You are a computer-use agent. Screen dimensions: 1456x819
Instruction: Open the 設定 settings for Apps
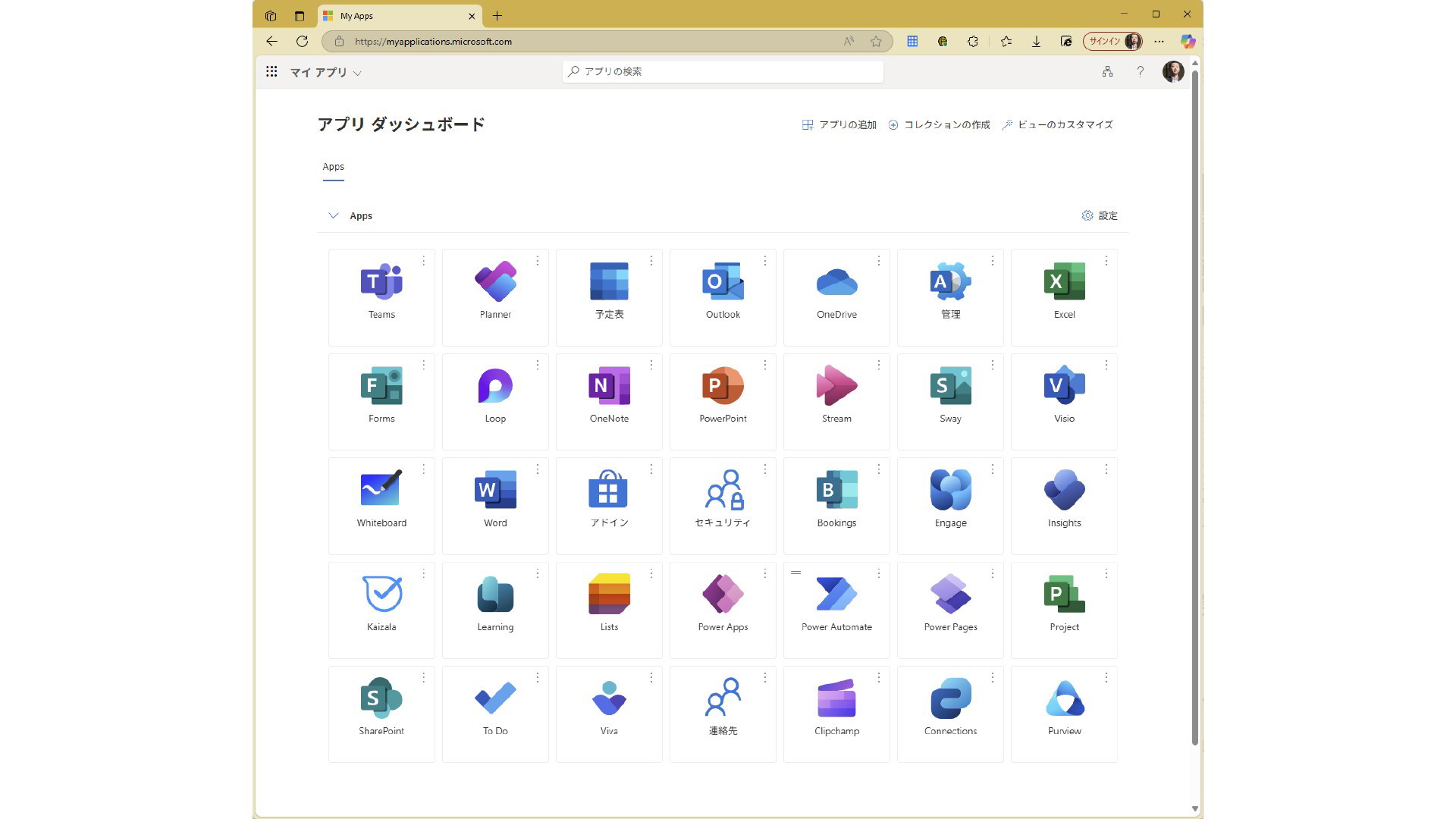1100,215
